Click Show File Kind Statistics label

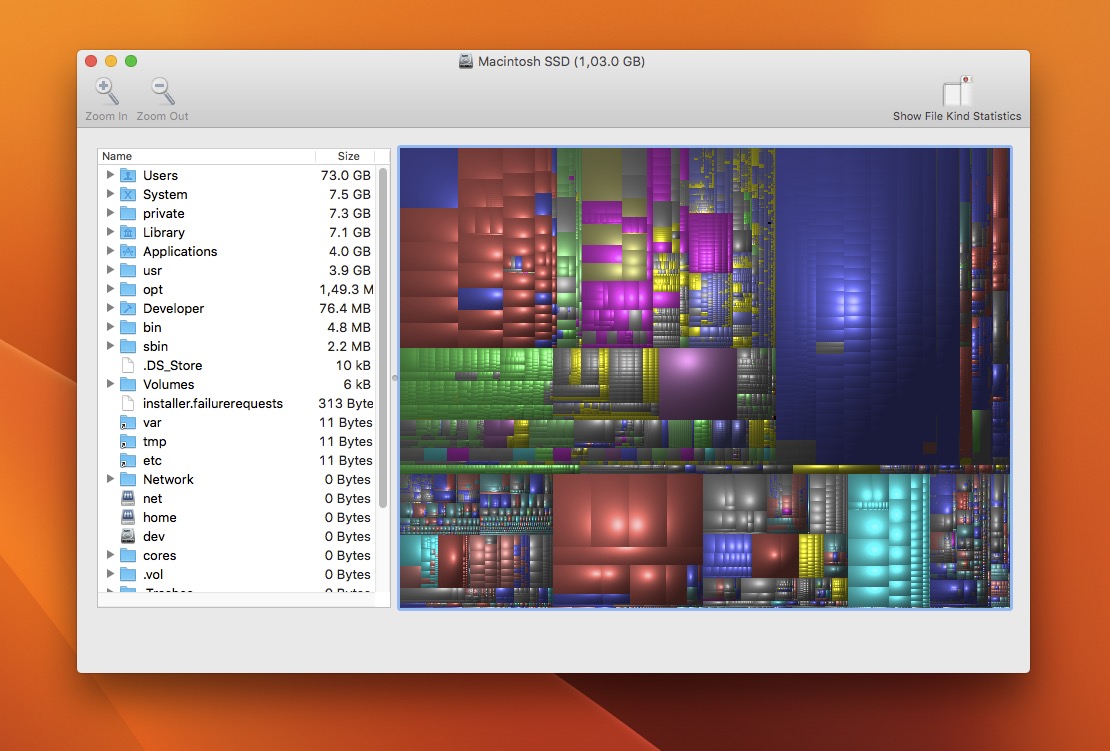[x=957, y=116]
